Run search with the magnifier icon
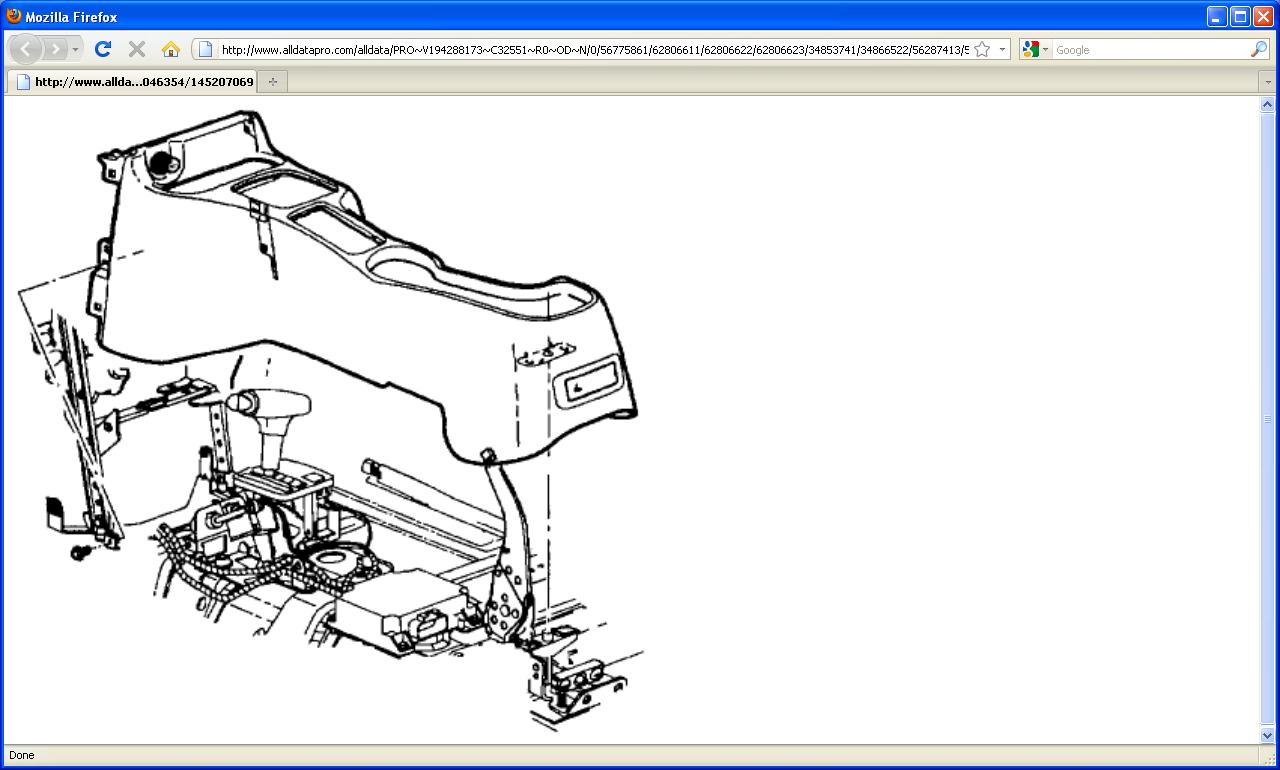Screen dimensions: 1280x770 1258,49
